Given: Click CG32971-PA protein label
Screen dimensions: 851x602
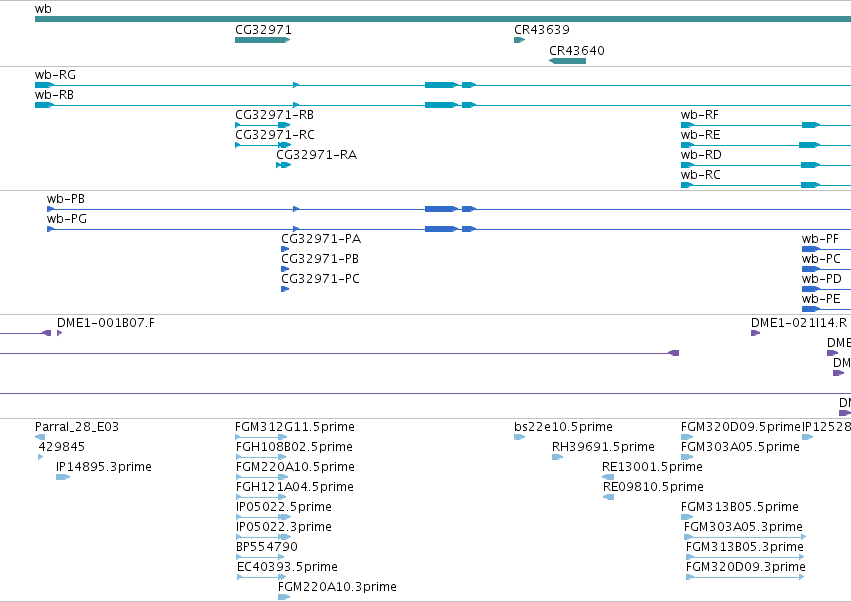Looking at the screenshot, I should [321, 239].
